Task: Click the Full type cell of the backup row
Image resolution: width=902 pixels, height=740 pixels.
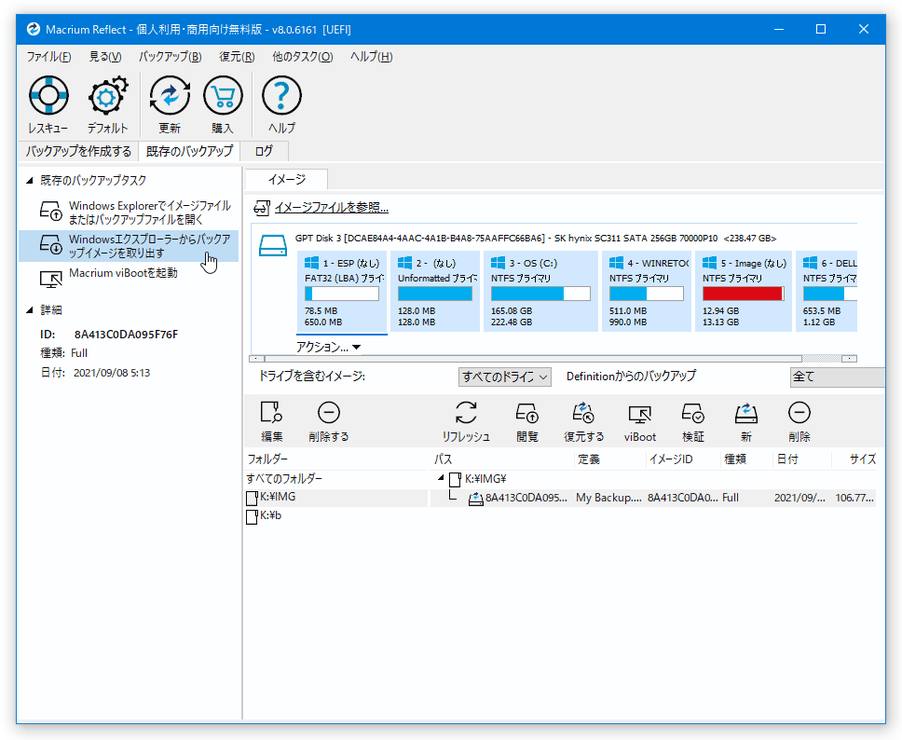Action: point(730,498)
